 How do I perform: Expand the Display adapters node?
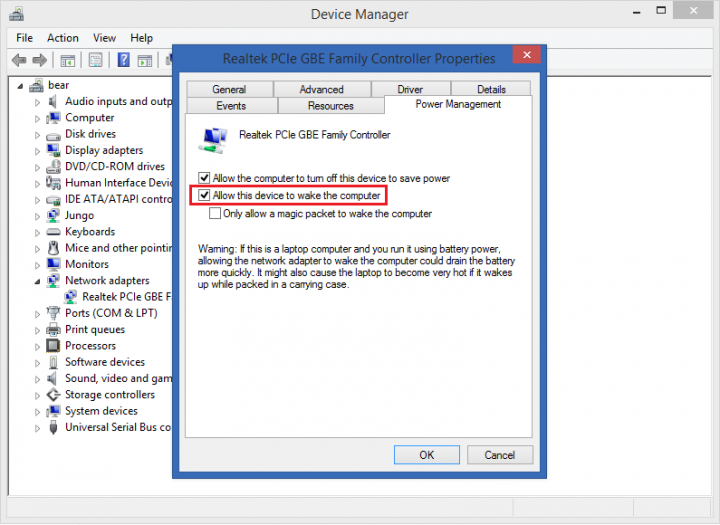click(37, 151)
